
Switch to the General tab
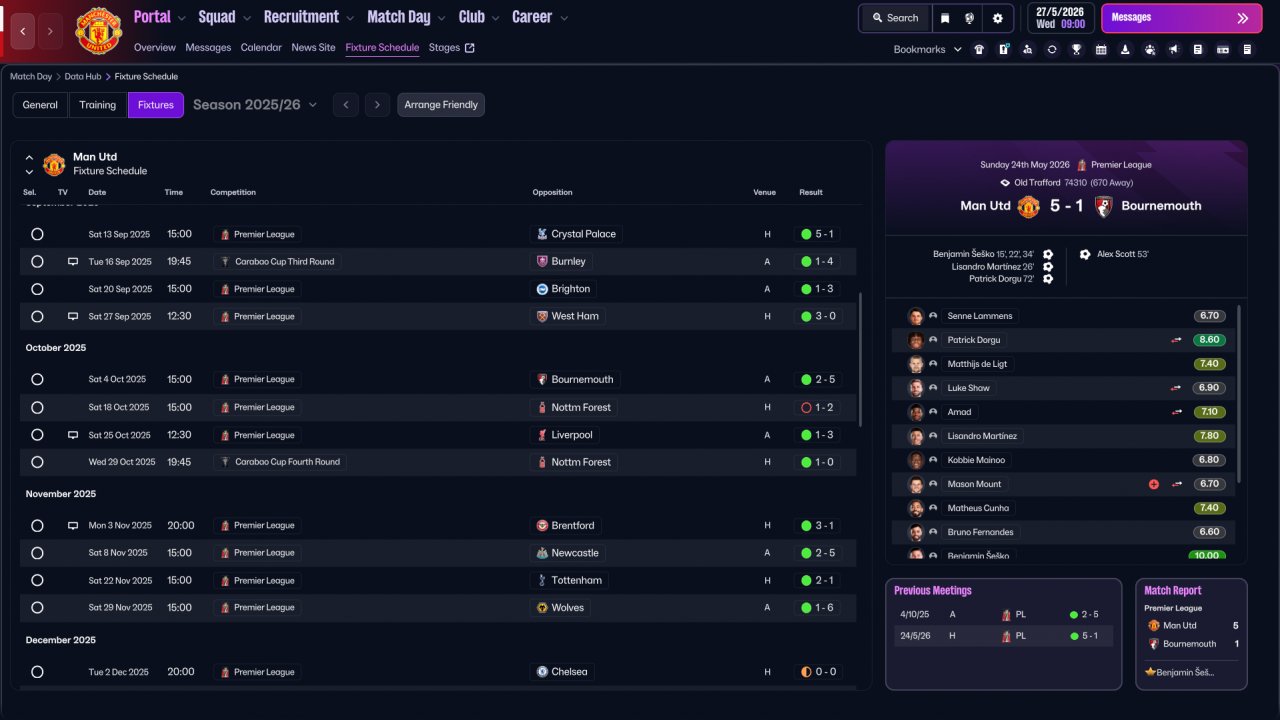tap(40, 105)
